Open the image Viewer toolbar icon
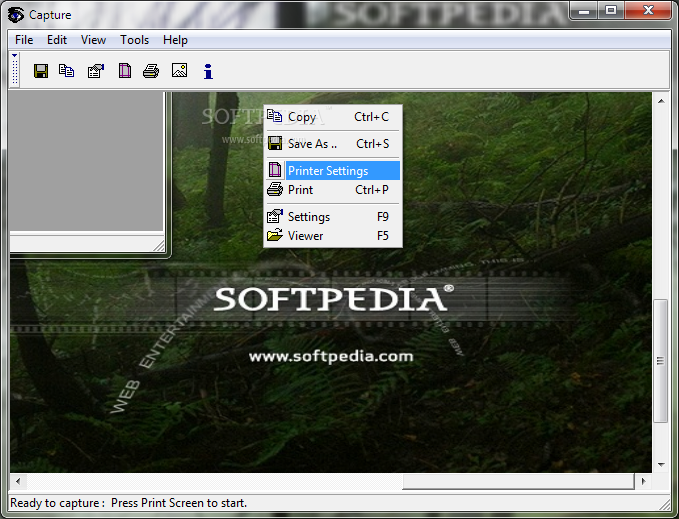Viewport: 679px width, 519px height. point(179,70)
